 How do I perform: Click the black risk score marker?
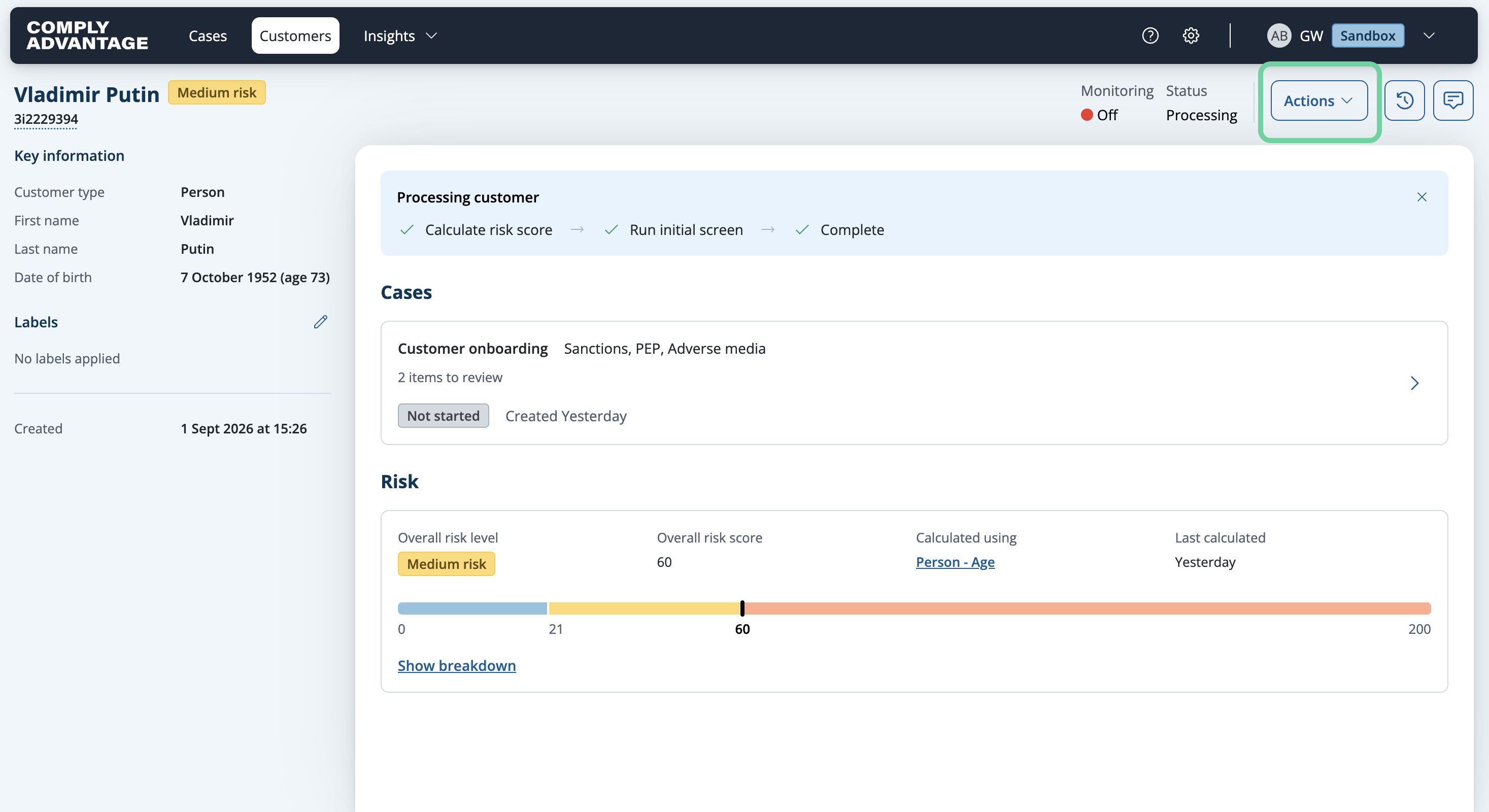pyautogui.click(x=742, y=608)
